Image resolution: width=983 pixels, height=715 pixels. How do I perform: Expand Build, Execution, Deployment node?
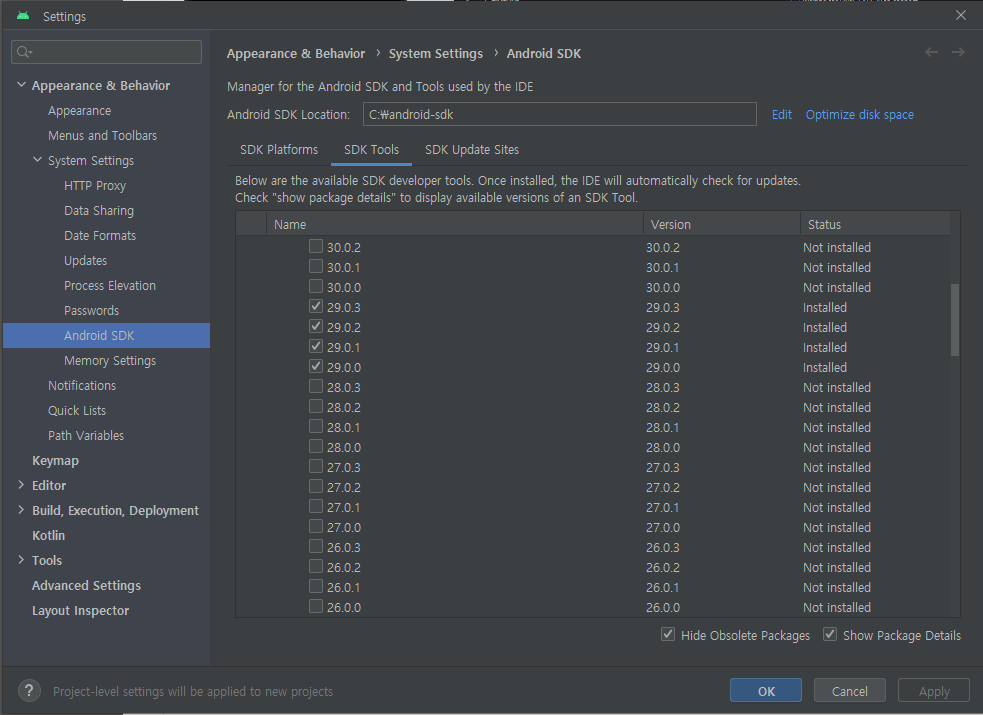[21, 509]
